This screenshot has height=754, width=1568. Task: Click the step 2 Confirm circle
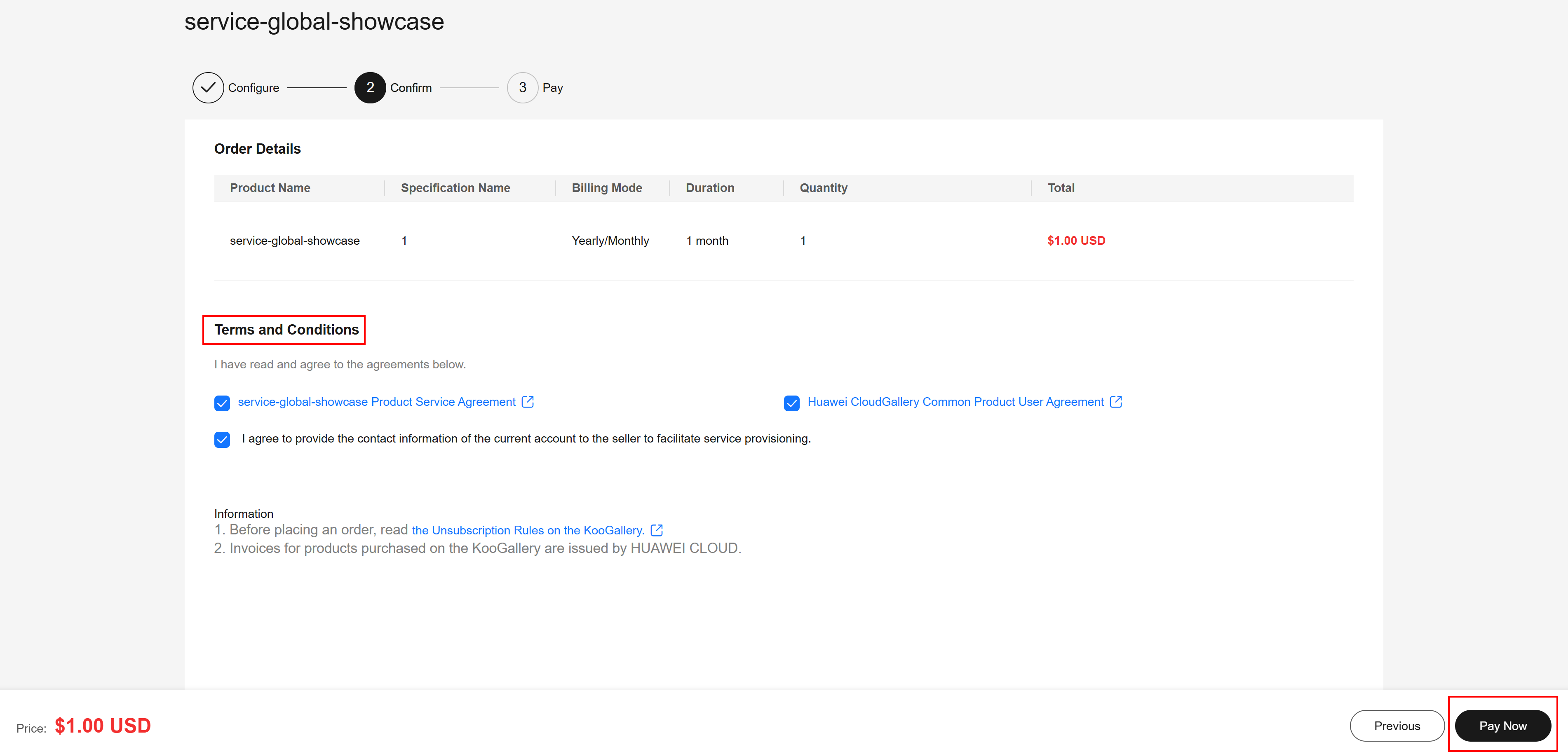370,88
